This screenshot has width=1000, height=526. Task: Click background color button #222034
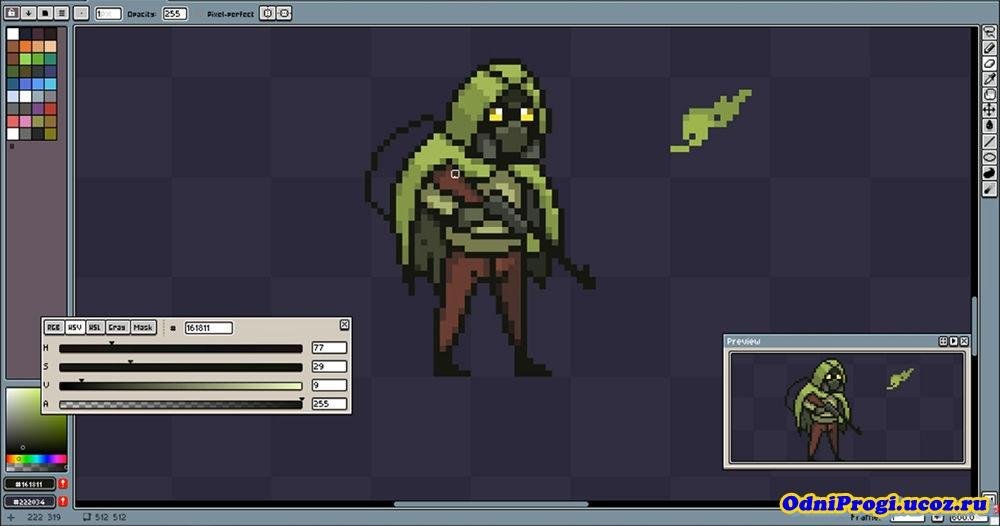coord(30,502)
